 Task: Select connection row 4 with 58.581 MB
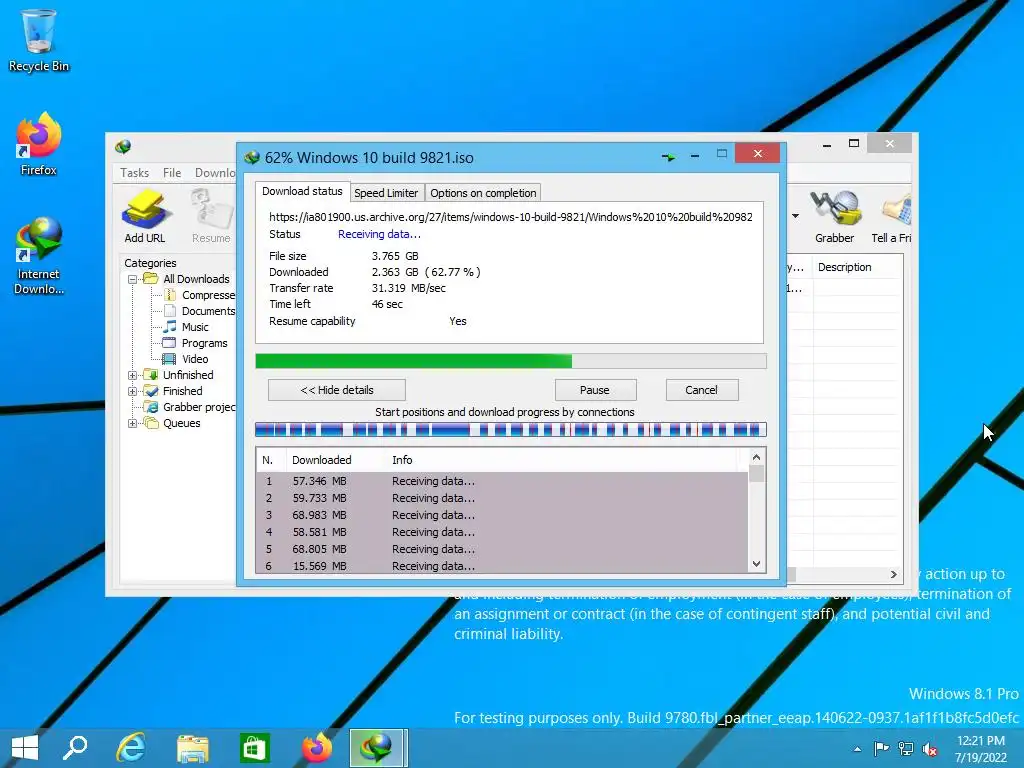pos(502,532)
